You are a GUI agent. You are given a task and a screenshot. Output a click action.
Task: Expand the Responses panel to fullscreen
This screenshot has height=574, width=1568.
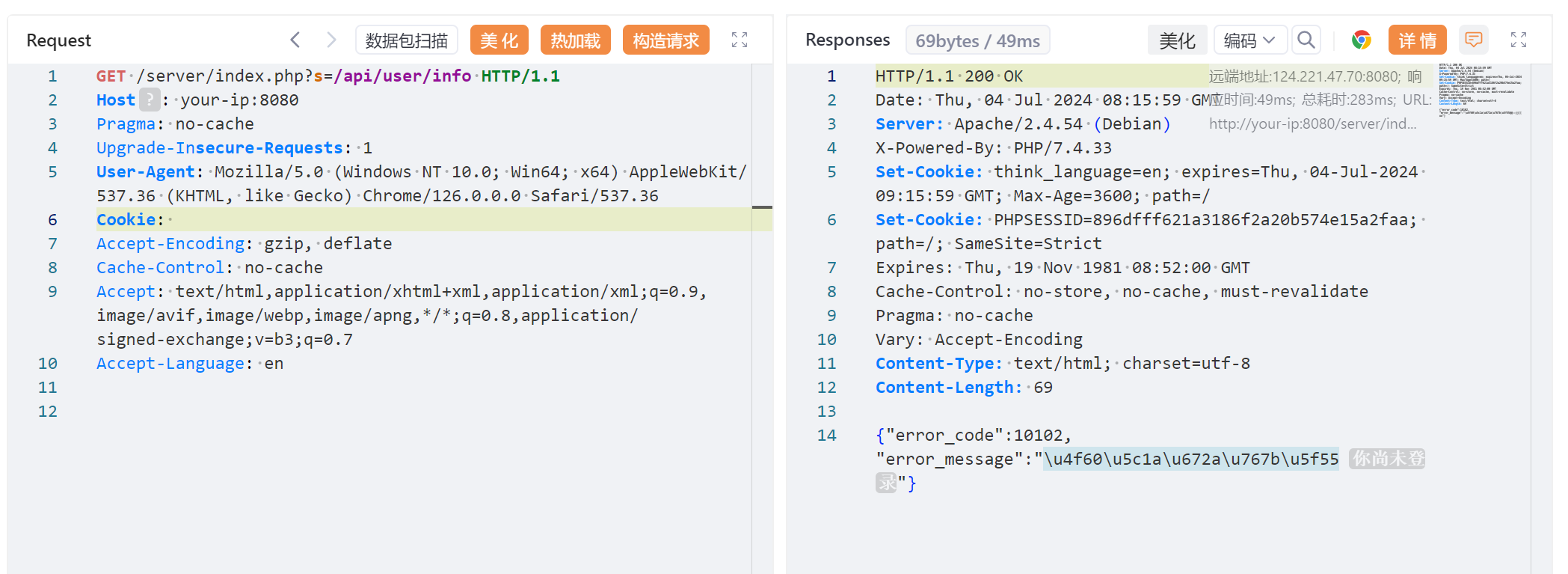(1518, 40)
